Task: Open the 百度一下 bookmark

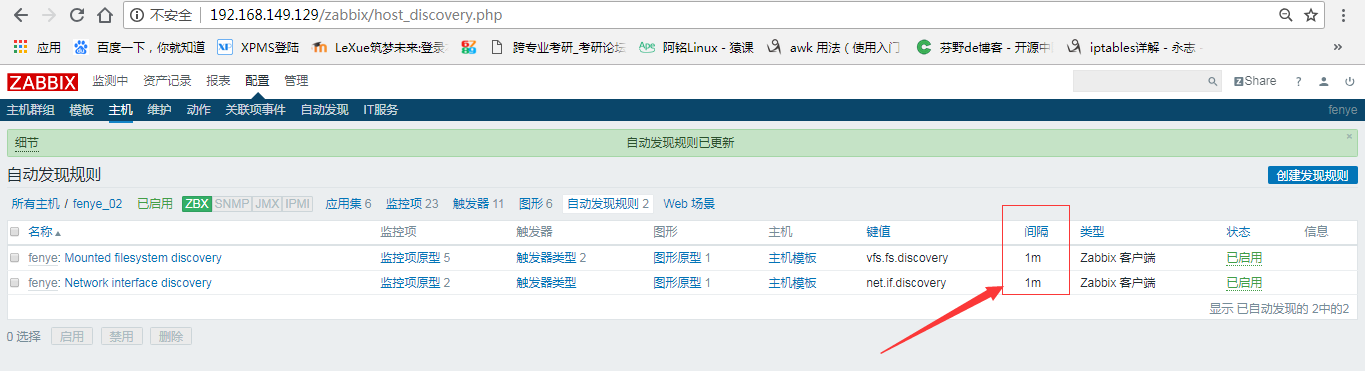Action: (x=139, y=47)
